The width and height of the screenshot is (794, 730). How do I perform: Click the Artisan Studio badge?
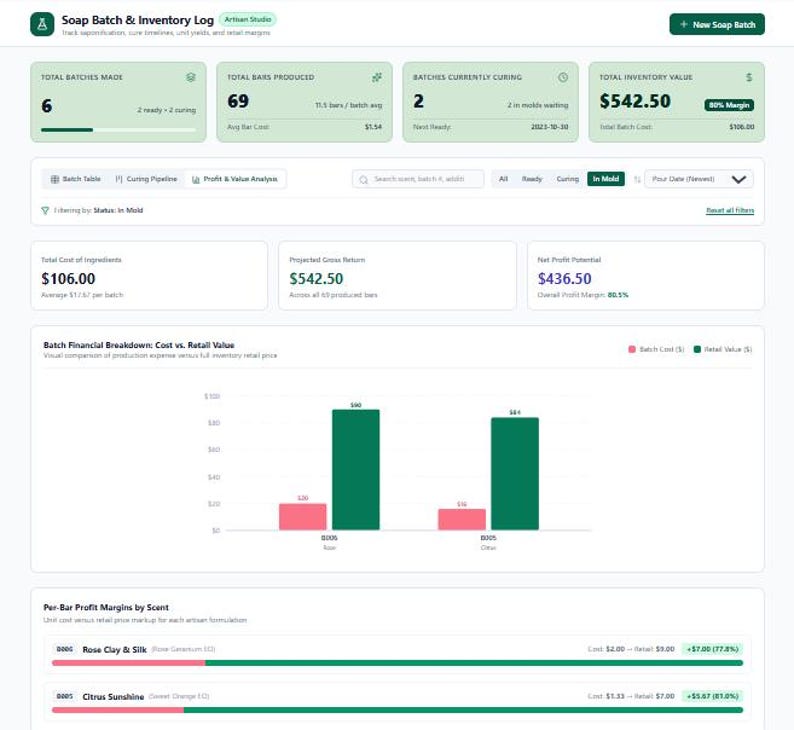tap(248, 20)
